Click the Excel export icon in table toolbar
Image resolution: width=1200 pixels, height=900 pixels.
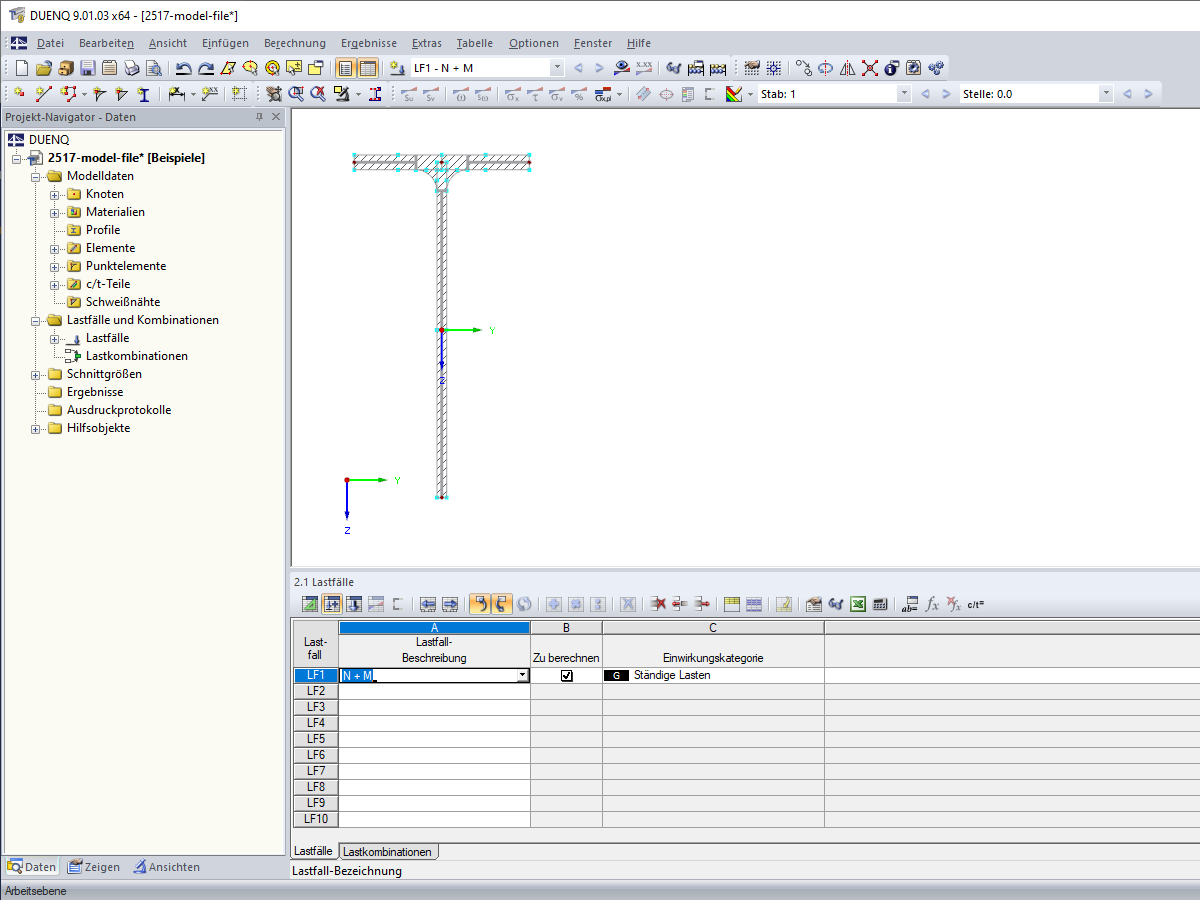pyautogui.click(x=858, y=604)
